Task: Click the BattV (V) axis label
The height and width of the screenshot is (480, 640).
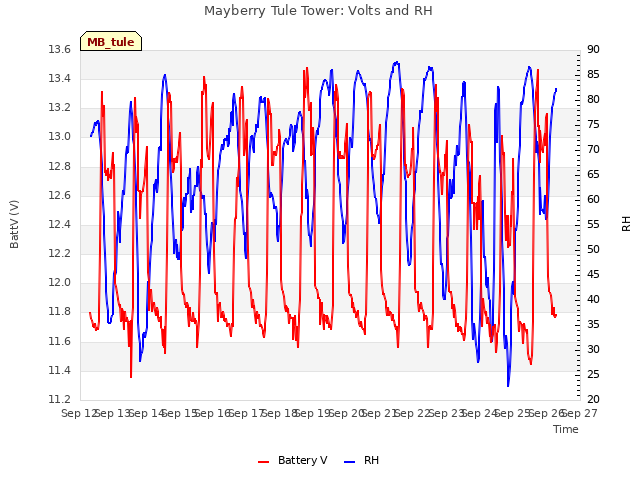Action: (x=14, y=224)
